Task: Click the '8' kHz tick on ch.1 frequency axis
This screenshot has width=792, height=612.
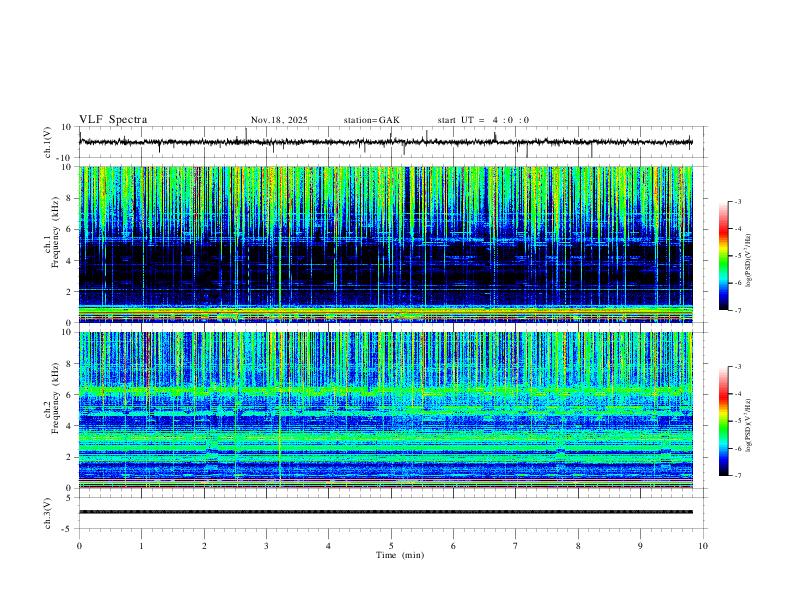Action: click(70, 198)
